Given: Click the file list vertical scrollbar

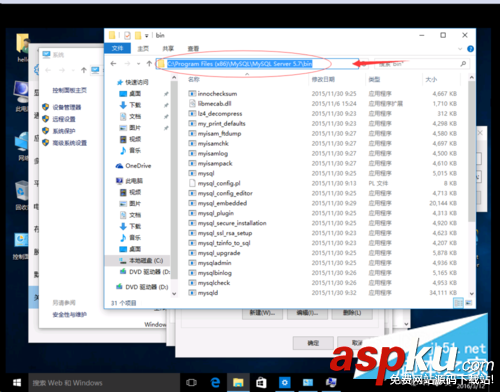Looking at the screenshot, I should (x=471, y=152).
